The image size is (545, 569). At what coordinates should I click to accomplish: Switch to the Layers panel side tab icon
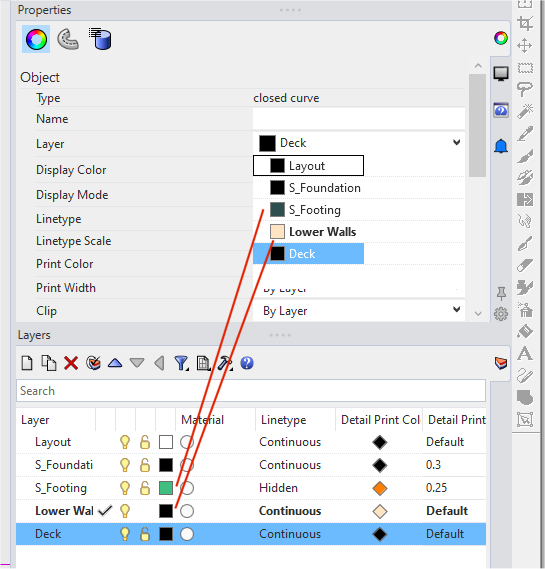[501, 363]
